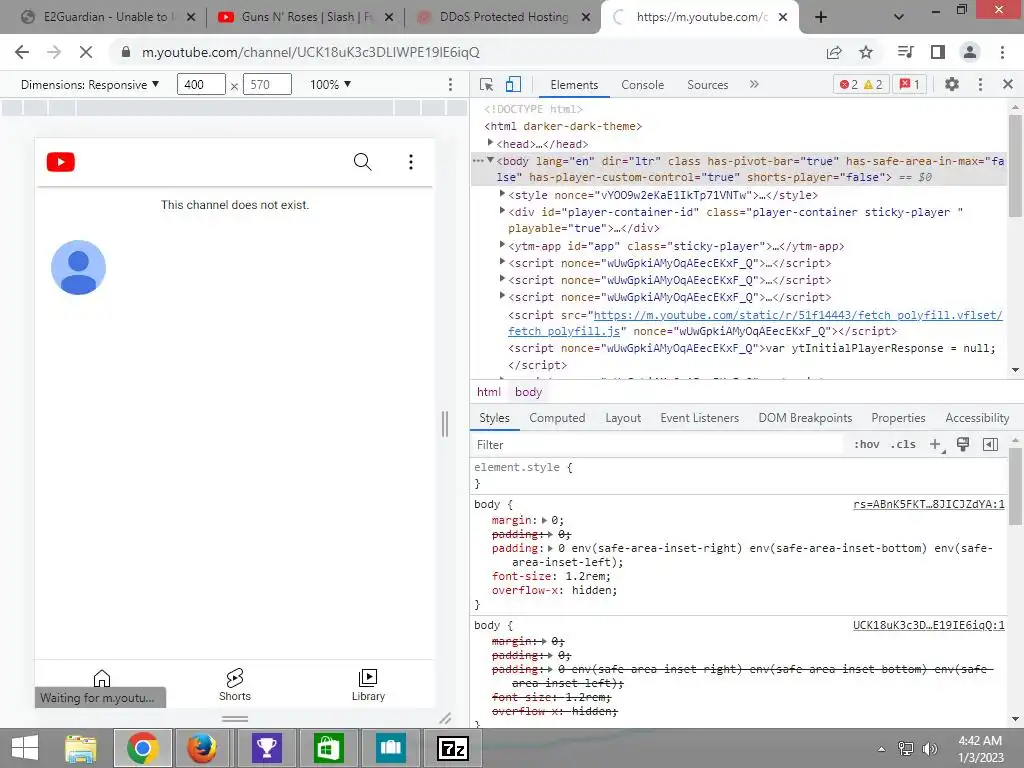Screen dimensions: 1024x768
Task: Expand the margin property triangle in first body rule
Action: (544, 520)
